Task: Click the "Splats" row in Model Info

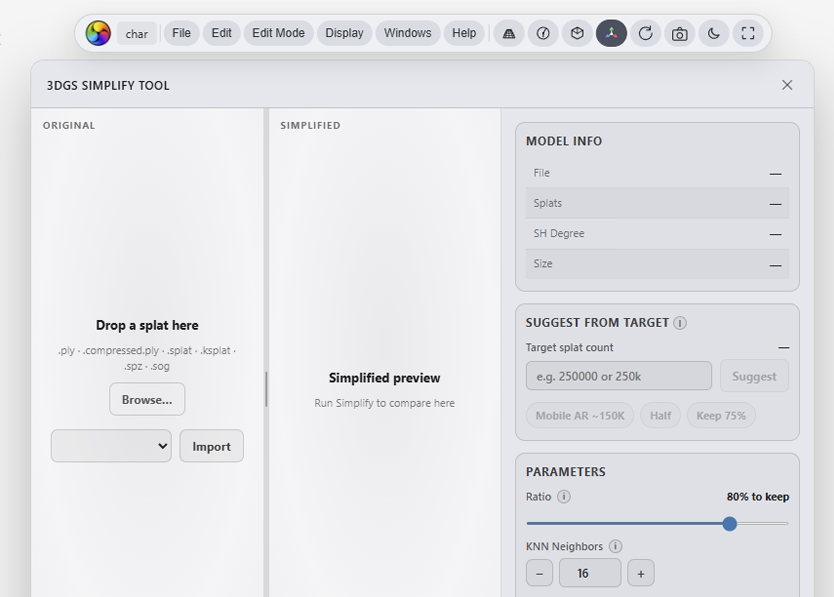Action: (x=657, y=203)
